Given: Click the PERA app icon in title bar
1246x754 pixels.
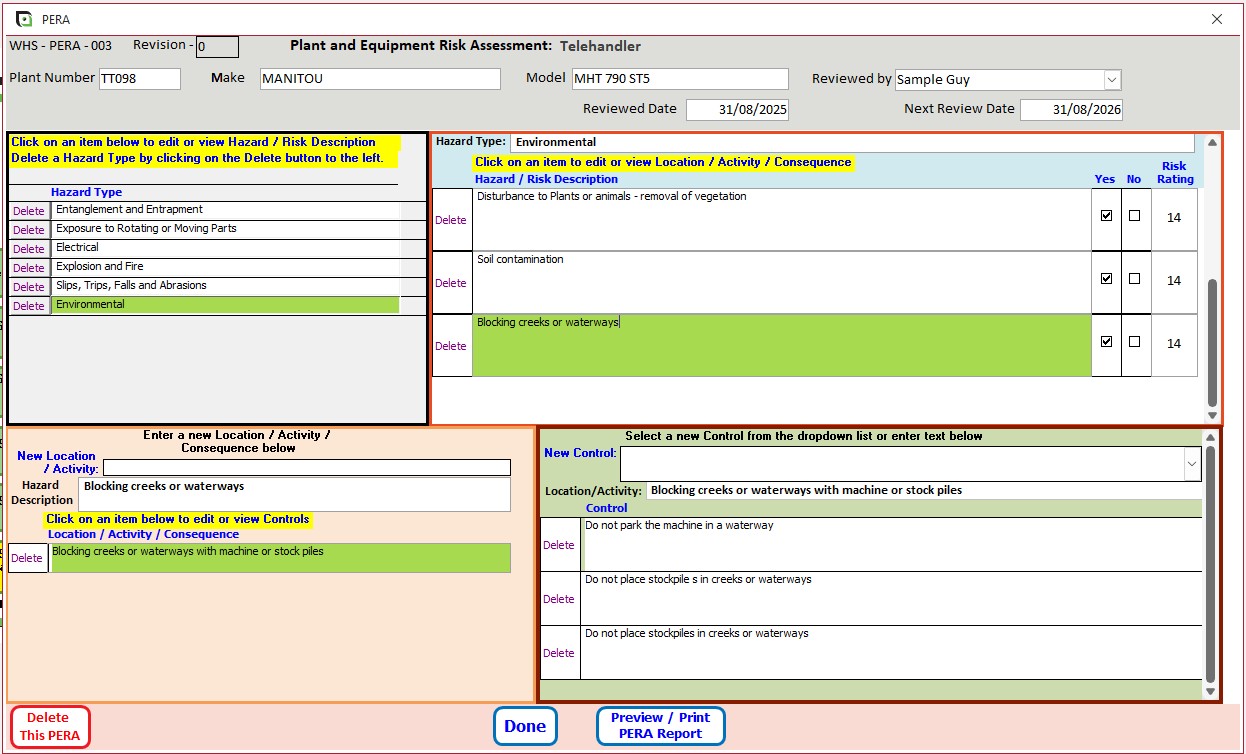Looking at the screenshot, I should 24,19.
